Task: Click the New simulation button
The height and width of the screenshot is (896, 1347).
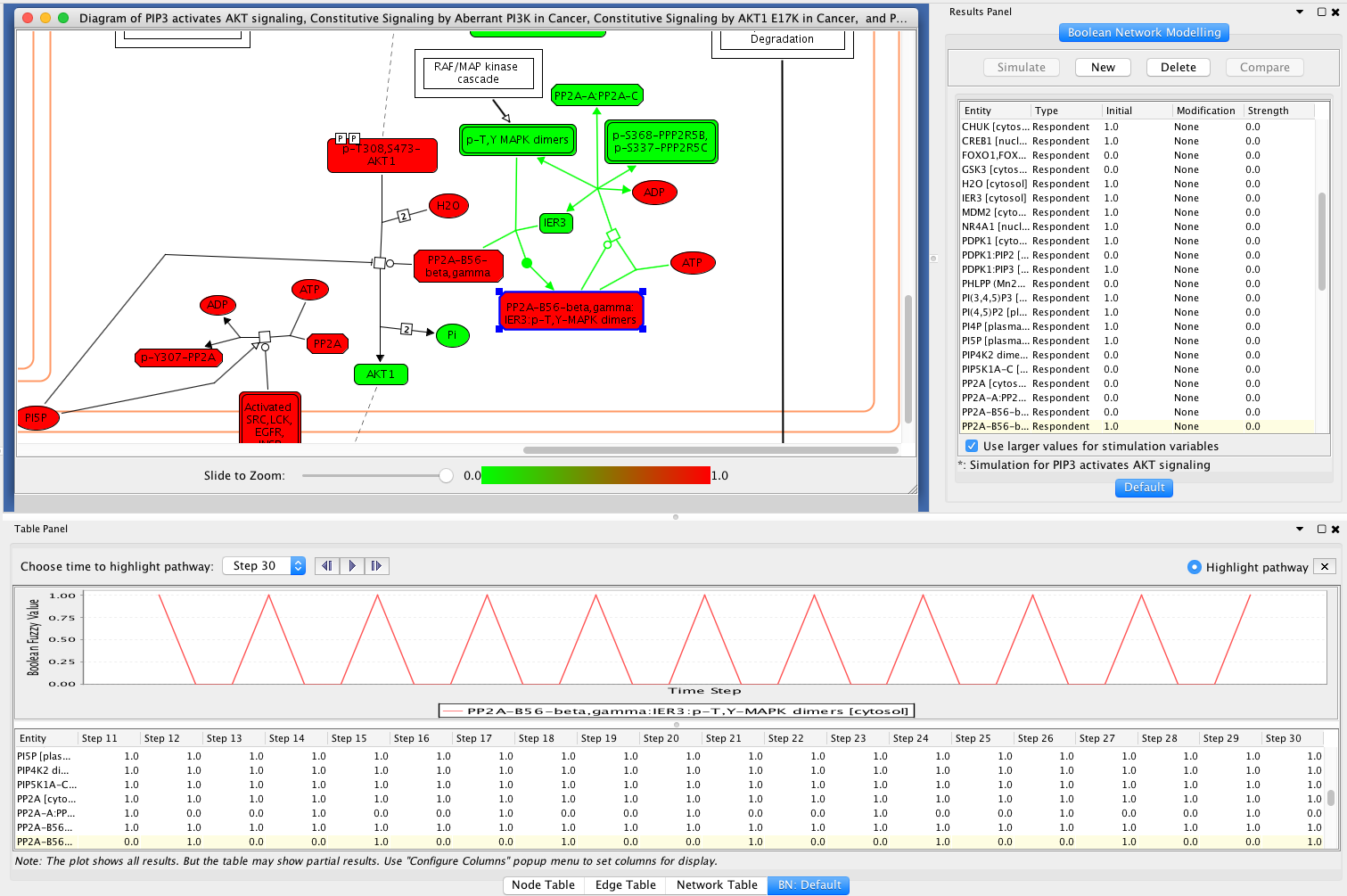Action: pos(1103,68)
